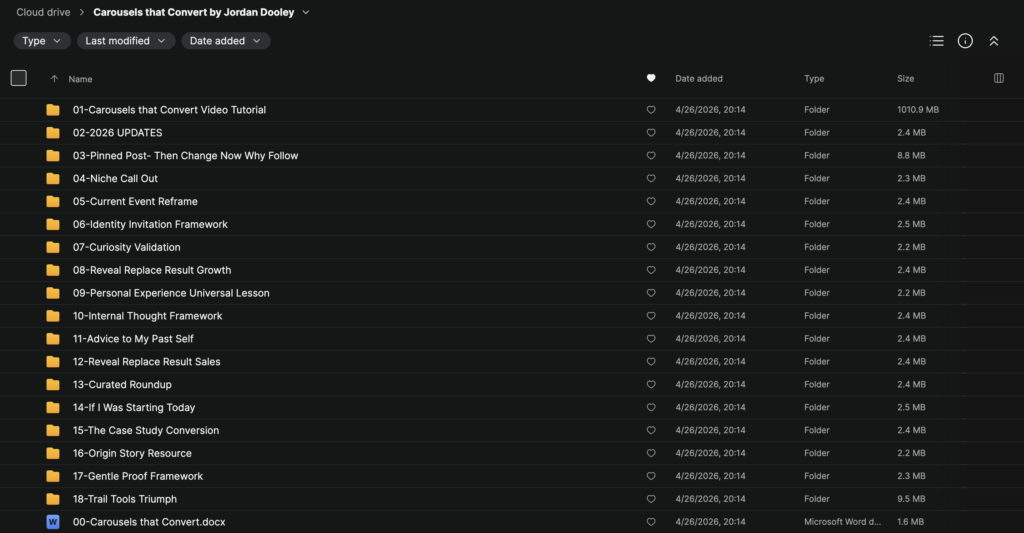The width and height of the screenshot is (1024, 533).
Task: Open 01-Carousels that Convert Video Tutorial folder
Action: point(169,110)
